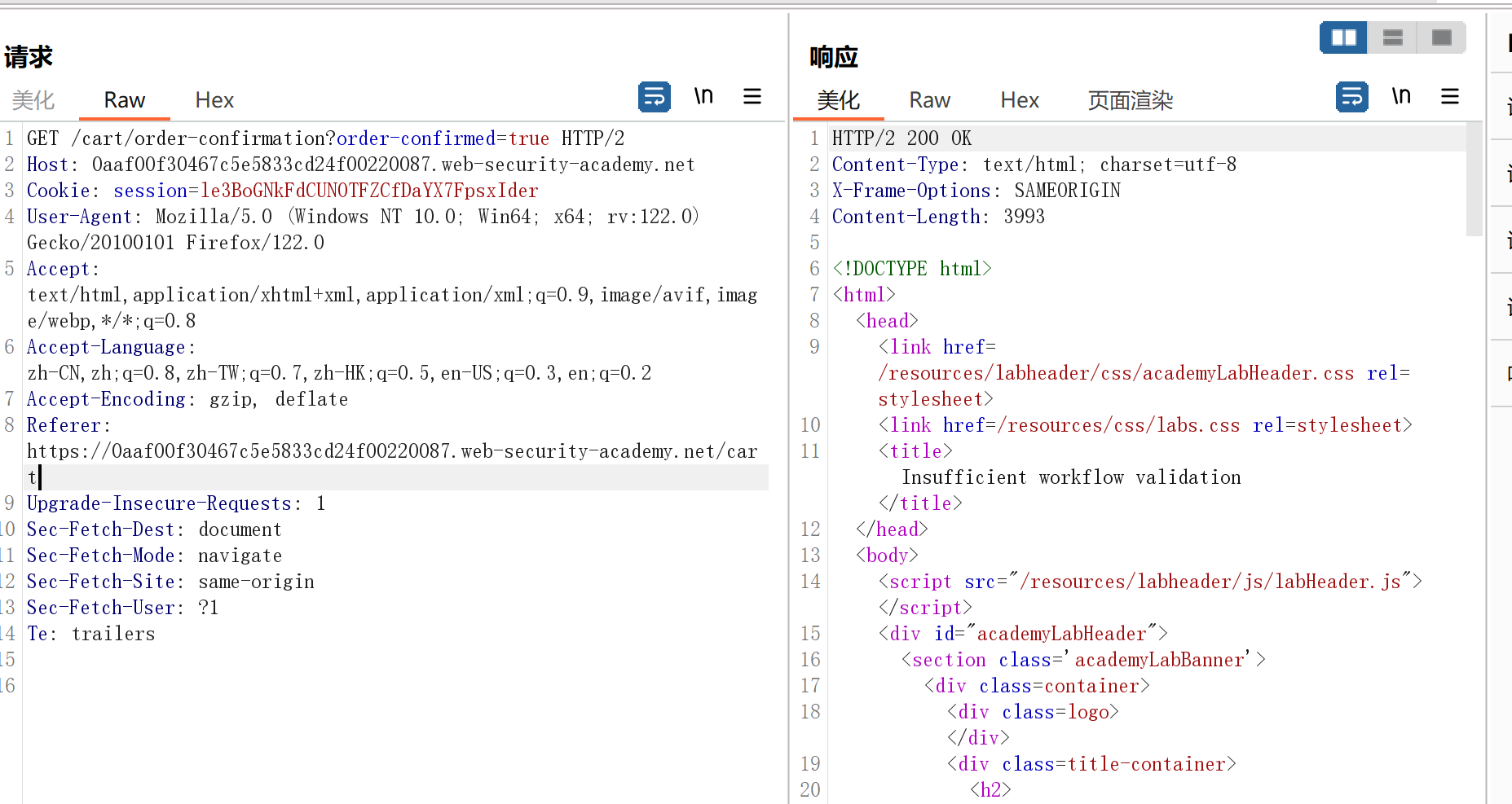Click labs.css link tag line
Viewport: 1512px width, 804px height.
1145,425
